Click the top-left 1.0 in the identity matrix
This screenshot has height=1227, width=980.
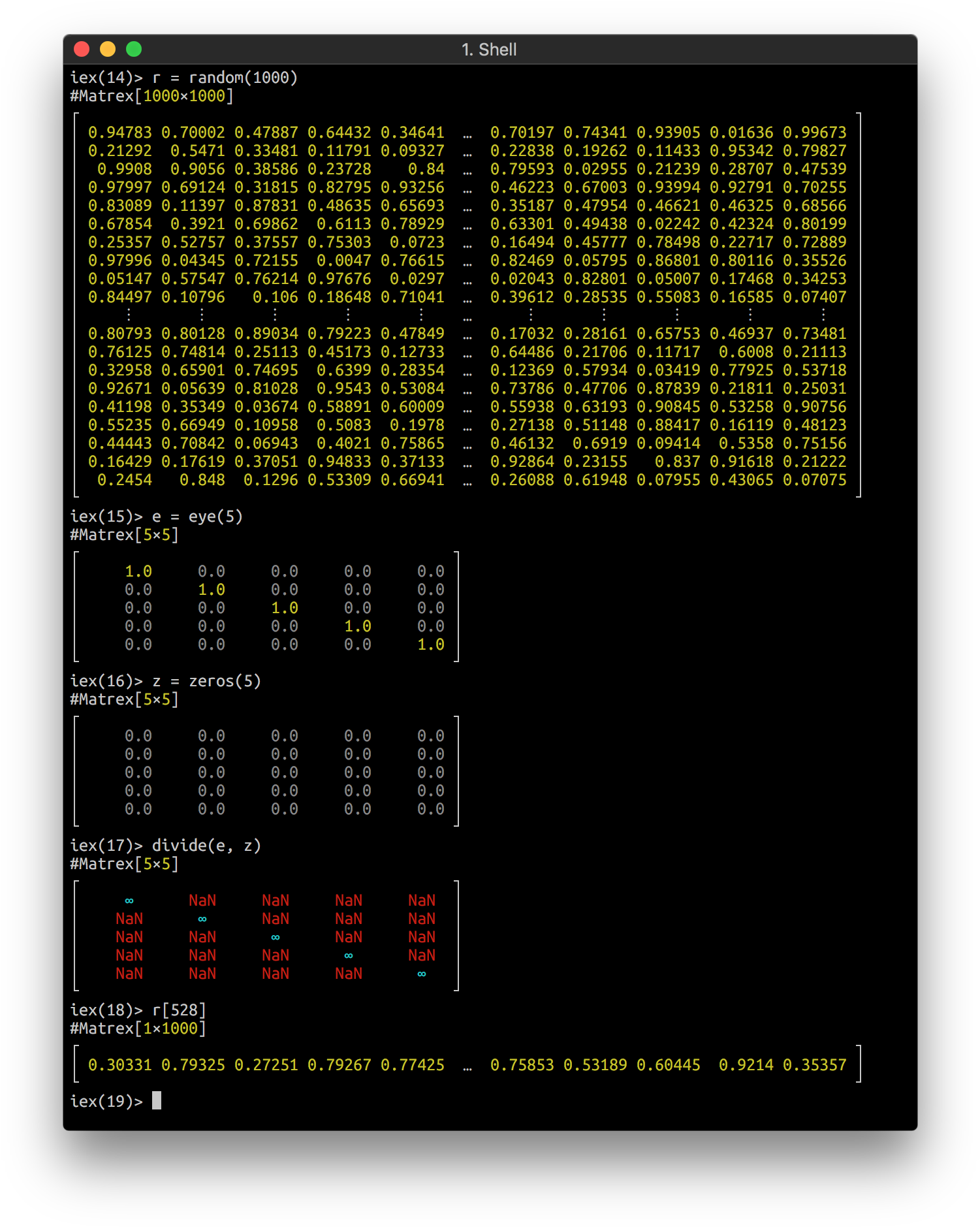coord(138,571)
